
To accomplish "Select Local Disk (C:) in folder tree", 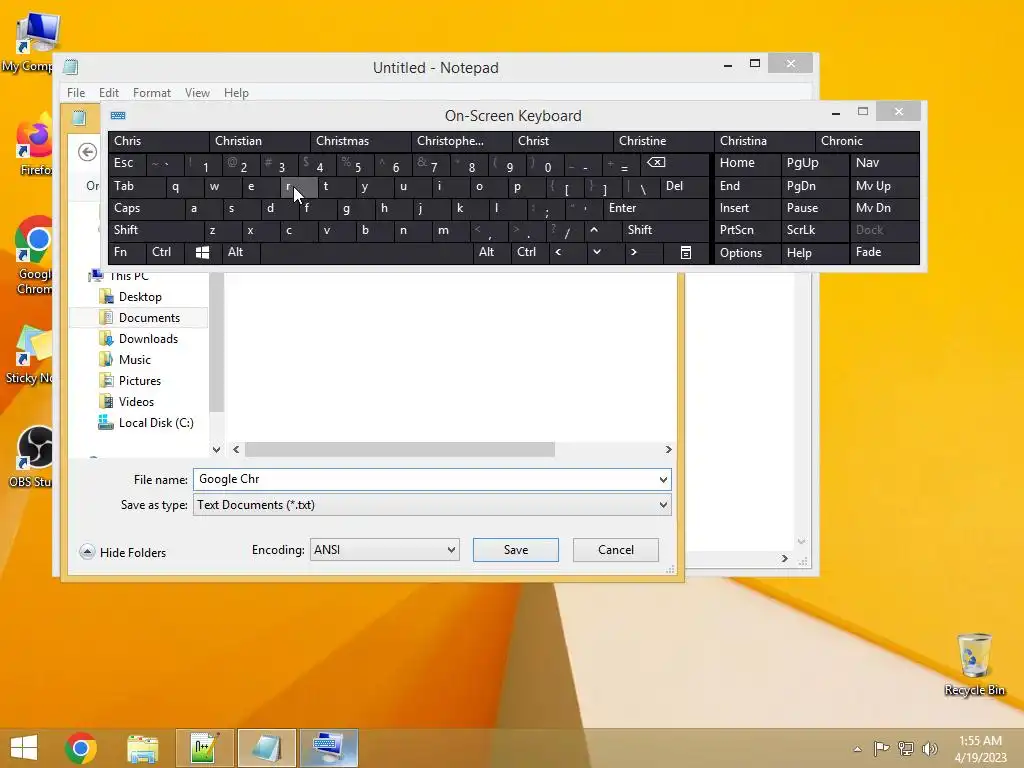I will [x=156, y=423].
